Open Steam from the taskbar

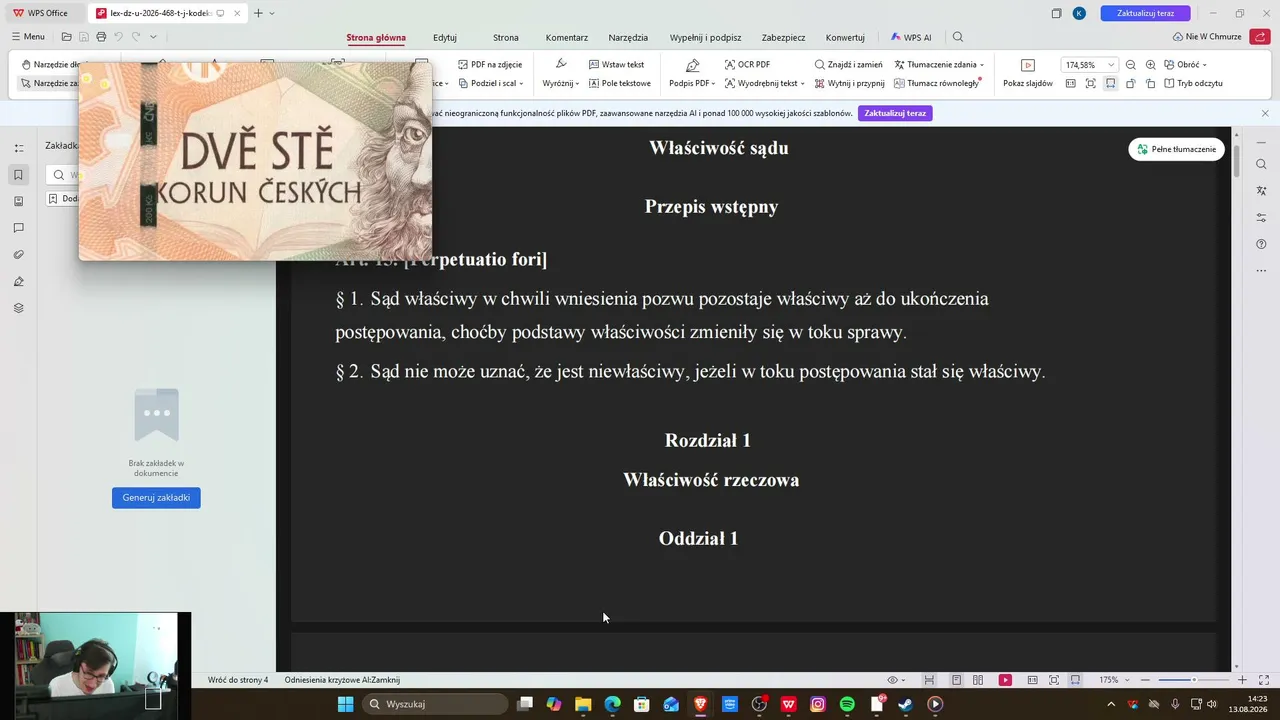[x=905, y=704]
